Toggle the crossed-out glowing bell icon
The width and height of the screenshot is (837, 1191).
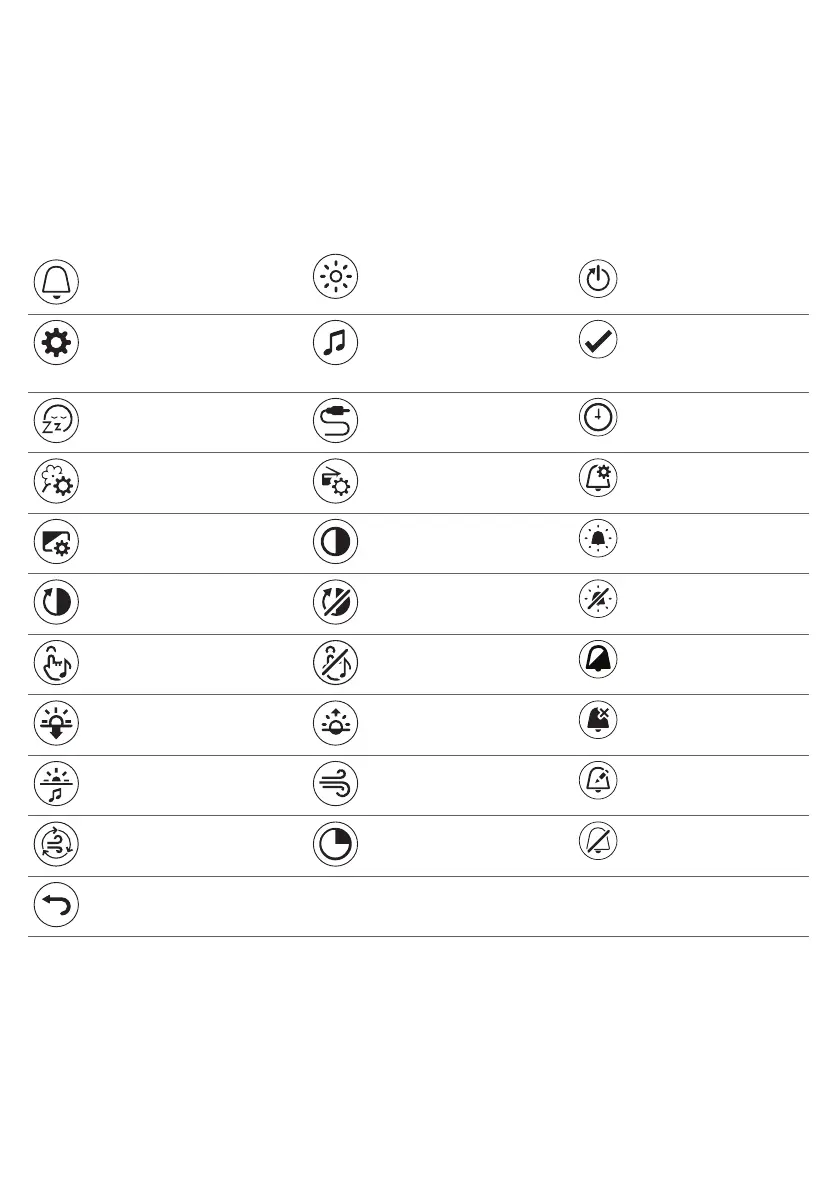click(597, 603)
